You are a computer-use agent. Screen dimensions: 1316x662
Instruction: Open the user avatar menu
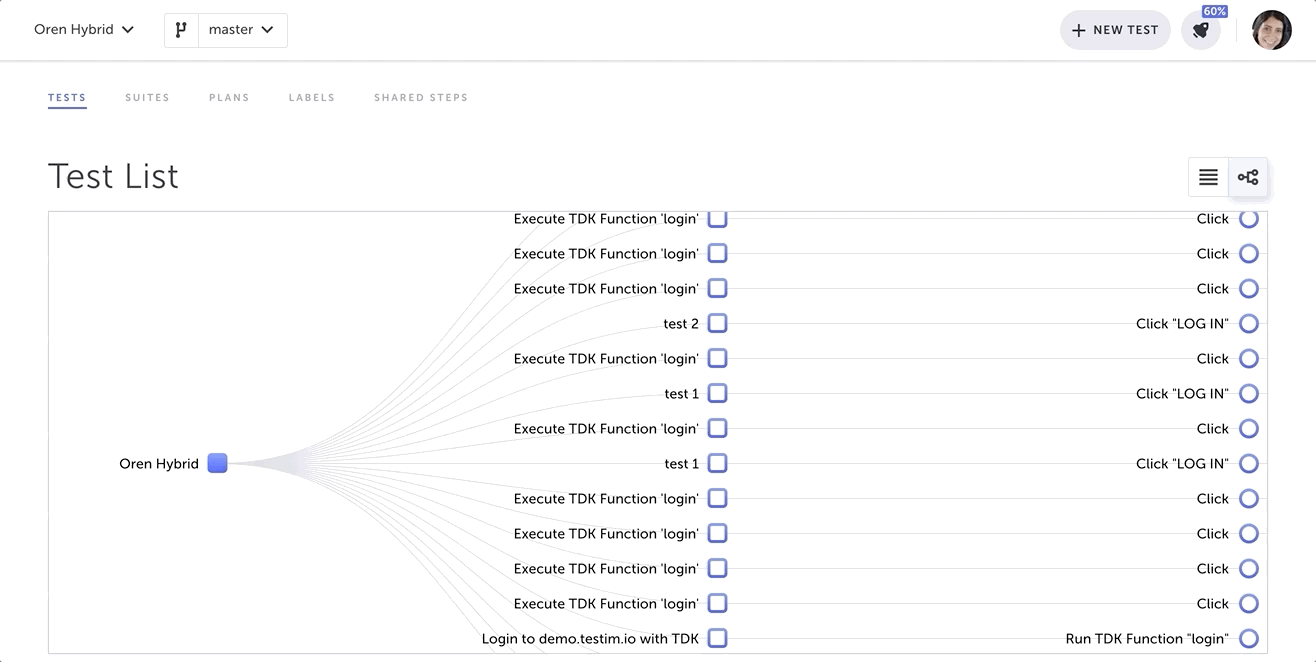pos(1272,30)
